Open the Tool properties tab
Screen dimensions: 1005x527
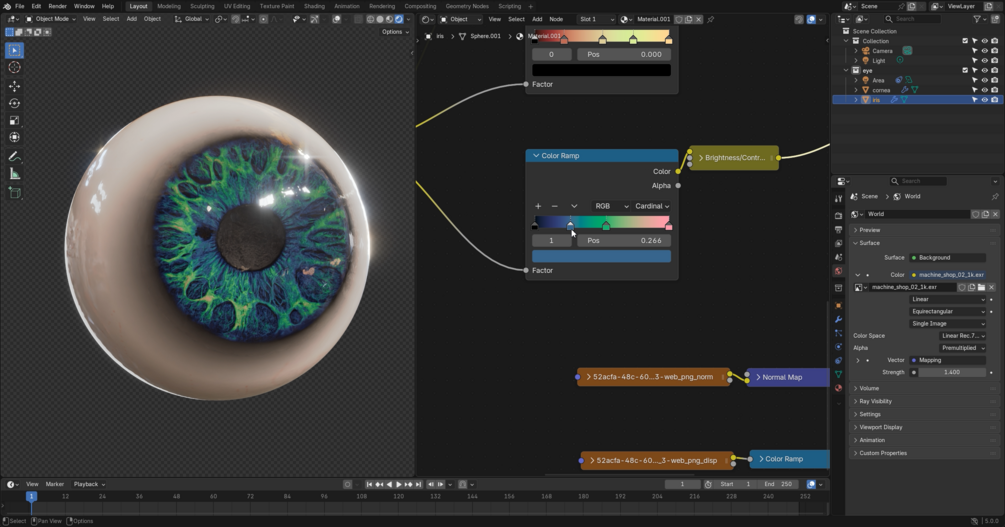(x=838, y=199)
